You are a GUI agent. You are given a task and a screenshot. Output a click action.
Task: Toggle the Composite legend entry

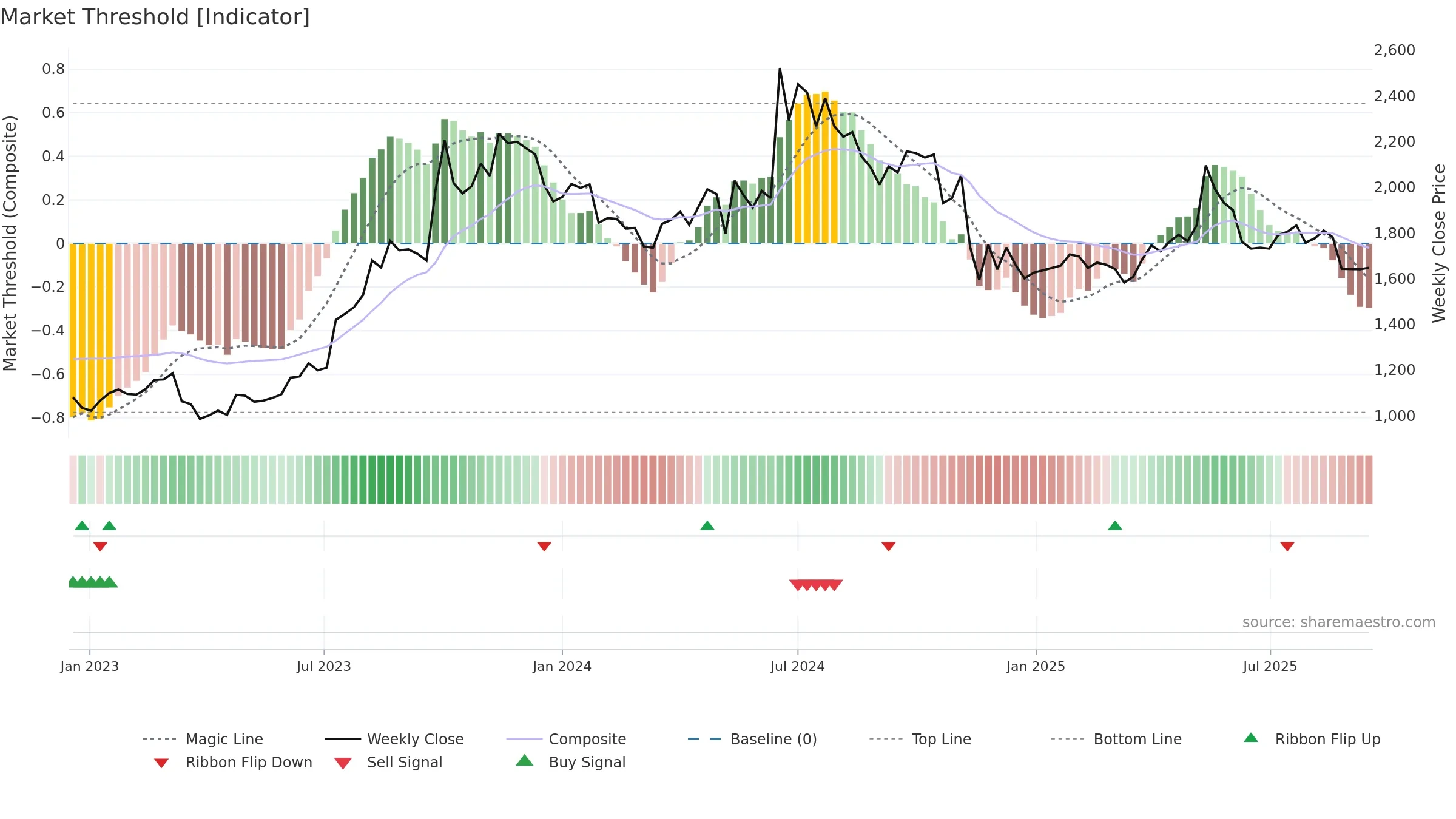(x=566, y=739)
